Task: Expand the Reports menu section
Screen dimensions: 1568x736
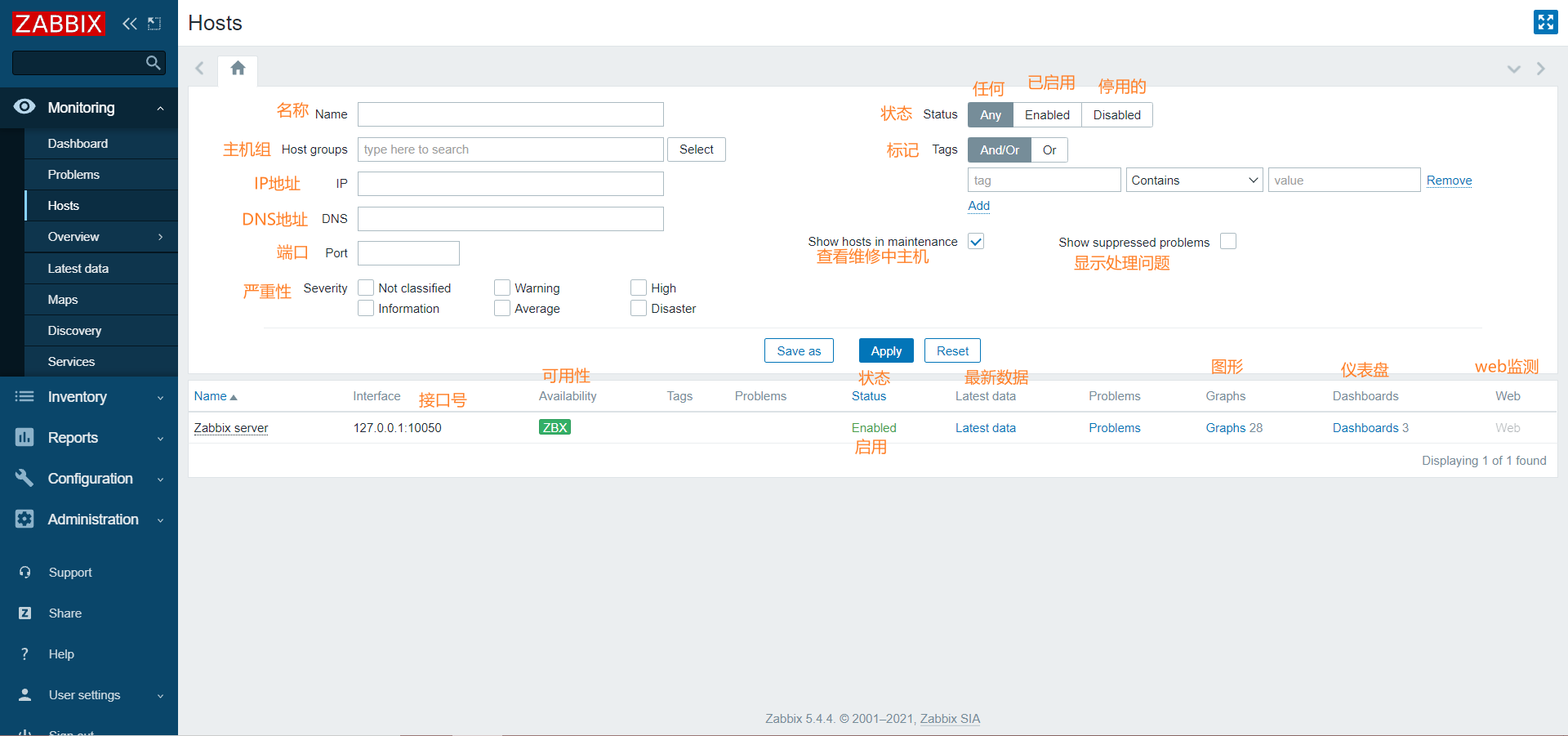Action: pyautogui.click(x=161, y=439)
